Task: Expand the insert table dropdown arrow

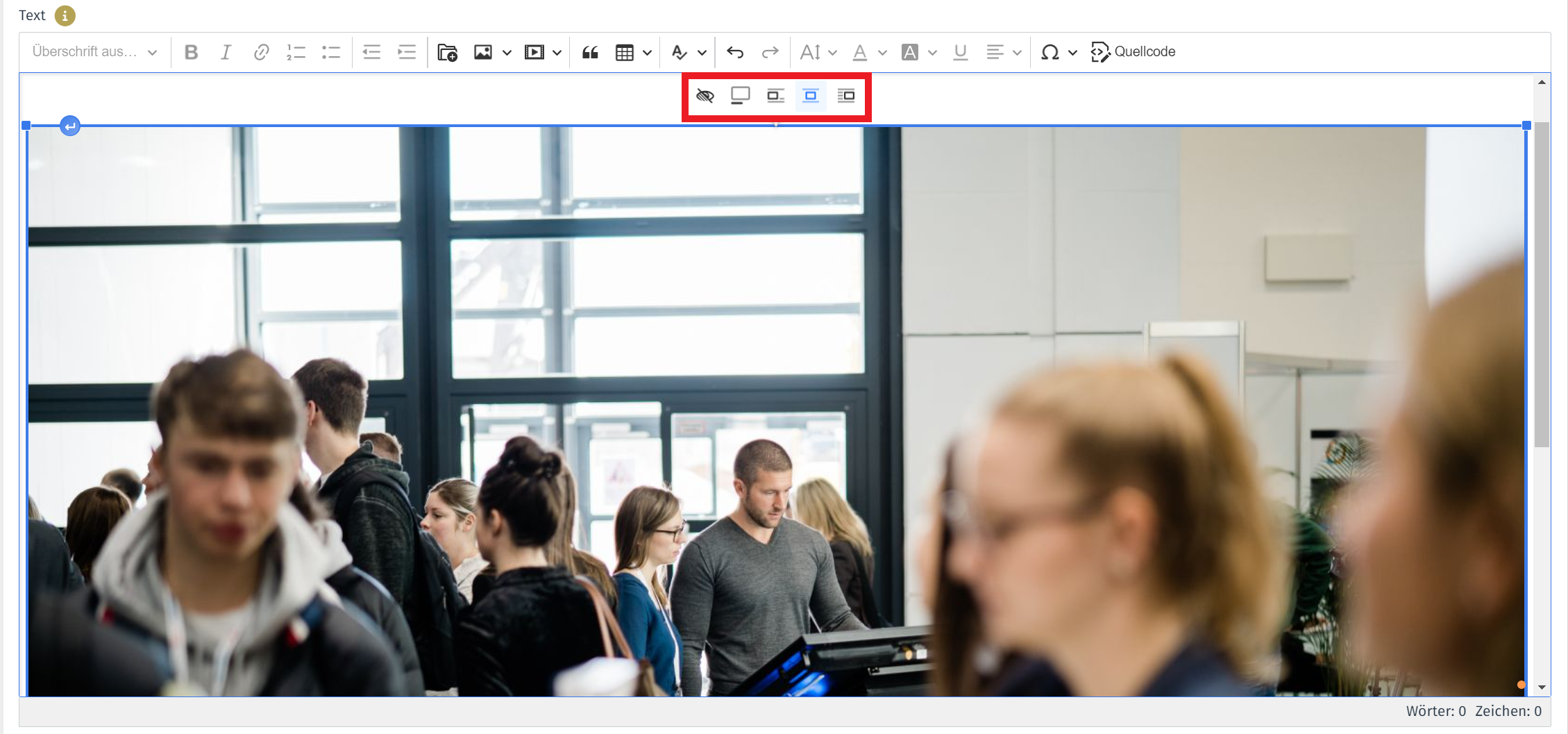Action: point(647,53)
